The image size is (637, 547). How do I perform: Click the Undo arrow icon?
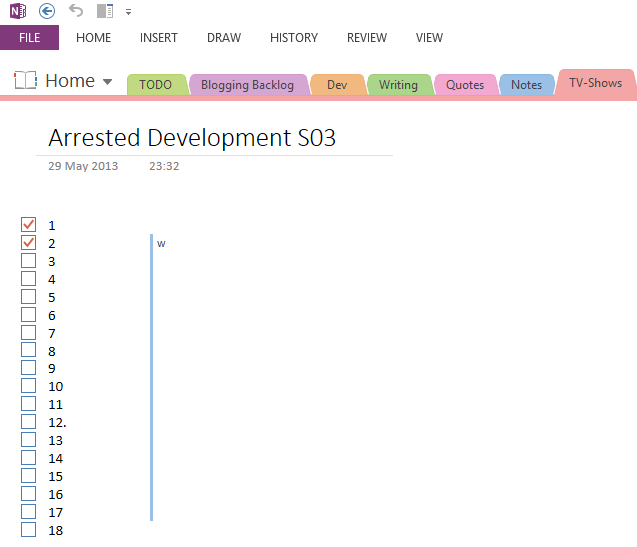[76, 11]
